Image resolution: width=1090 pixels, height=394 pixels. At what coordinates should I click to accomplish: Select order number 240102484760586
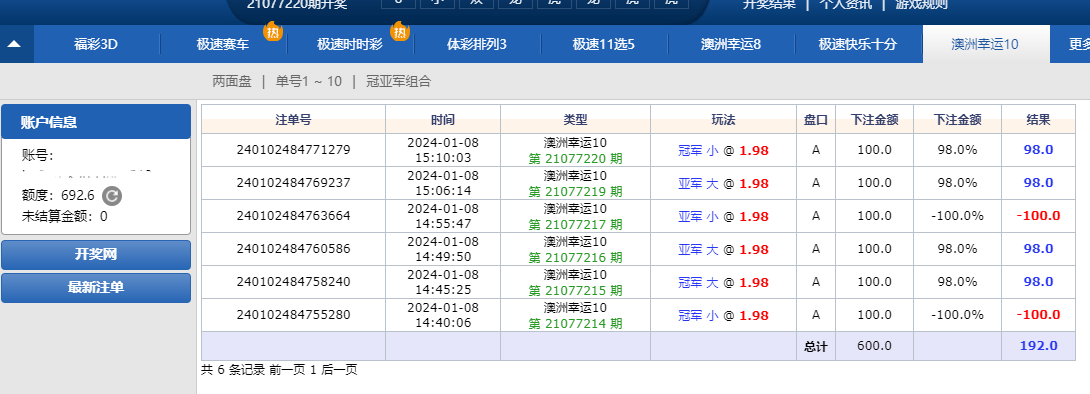tap(293, 249)
